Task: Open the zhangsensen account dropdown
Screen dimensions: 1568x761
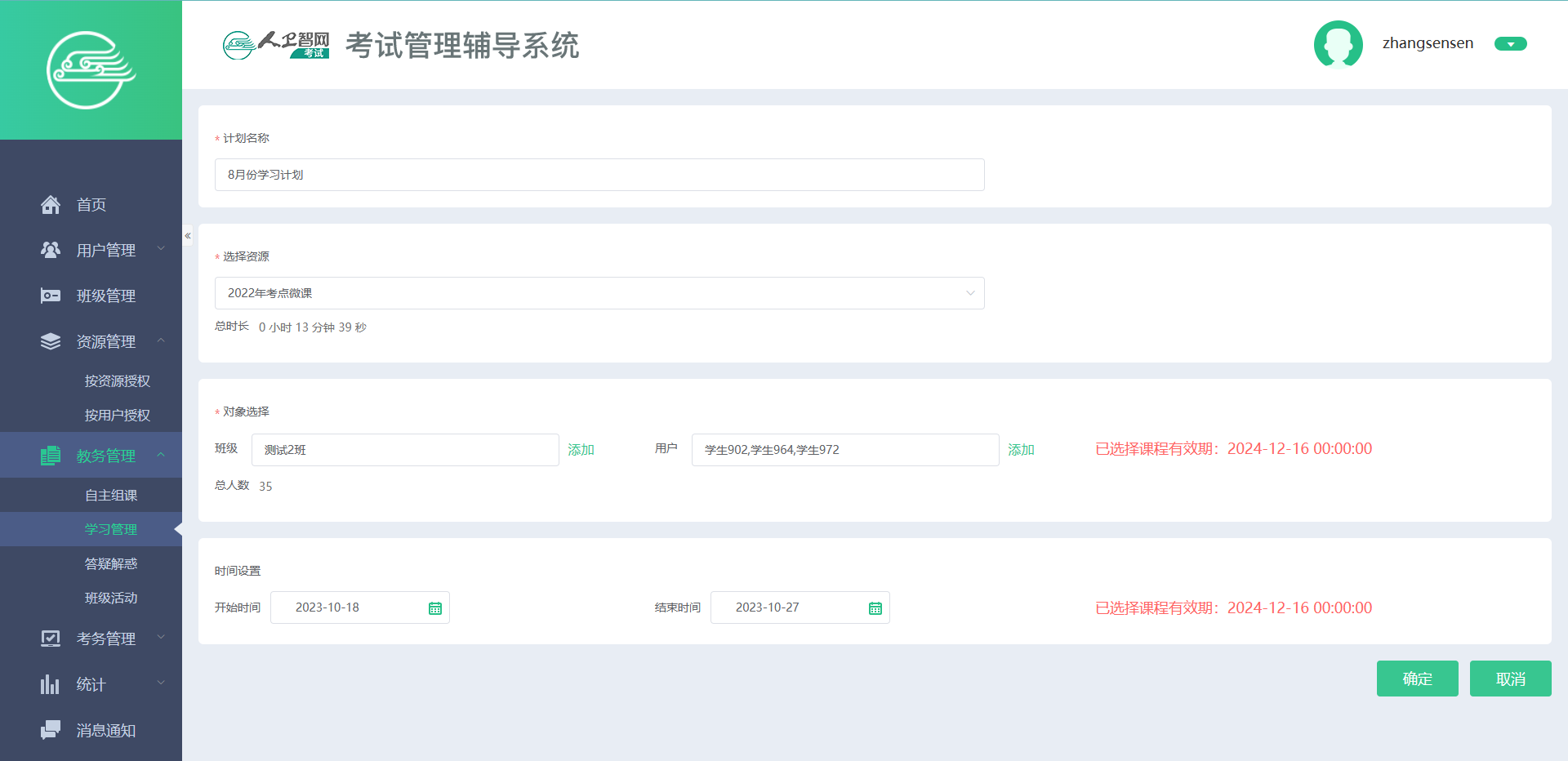Action: click(x=1510, y=44)
